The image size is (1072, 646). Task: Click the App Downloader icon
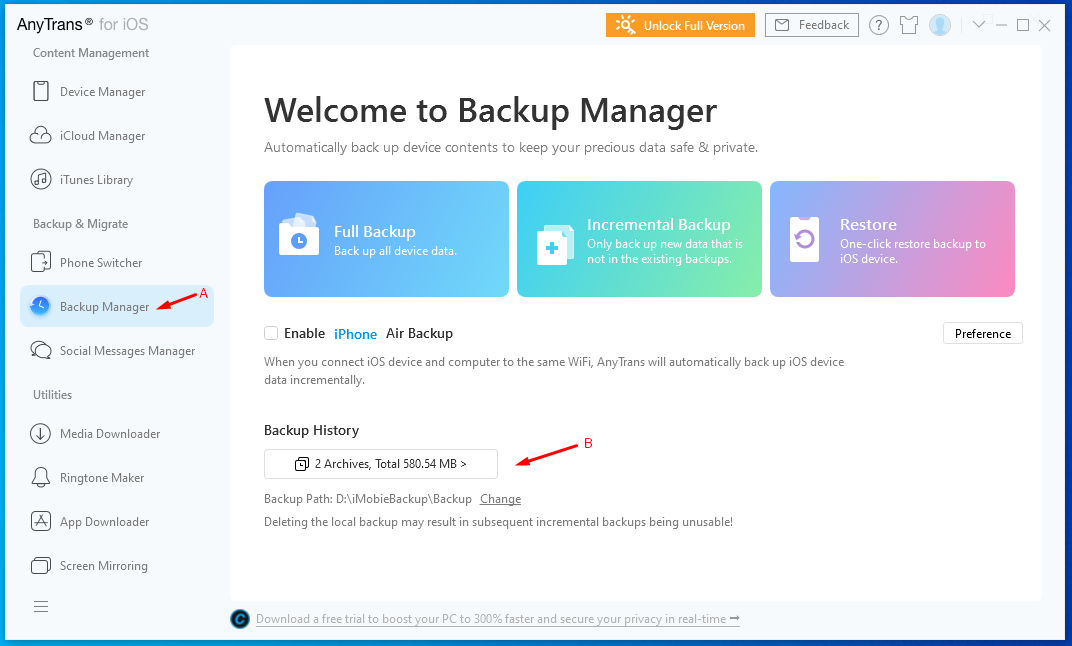(x=41, y=521)
